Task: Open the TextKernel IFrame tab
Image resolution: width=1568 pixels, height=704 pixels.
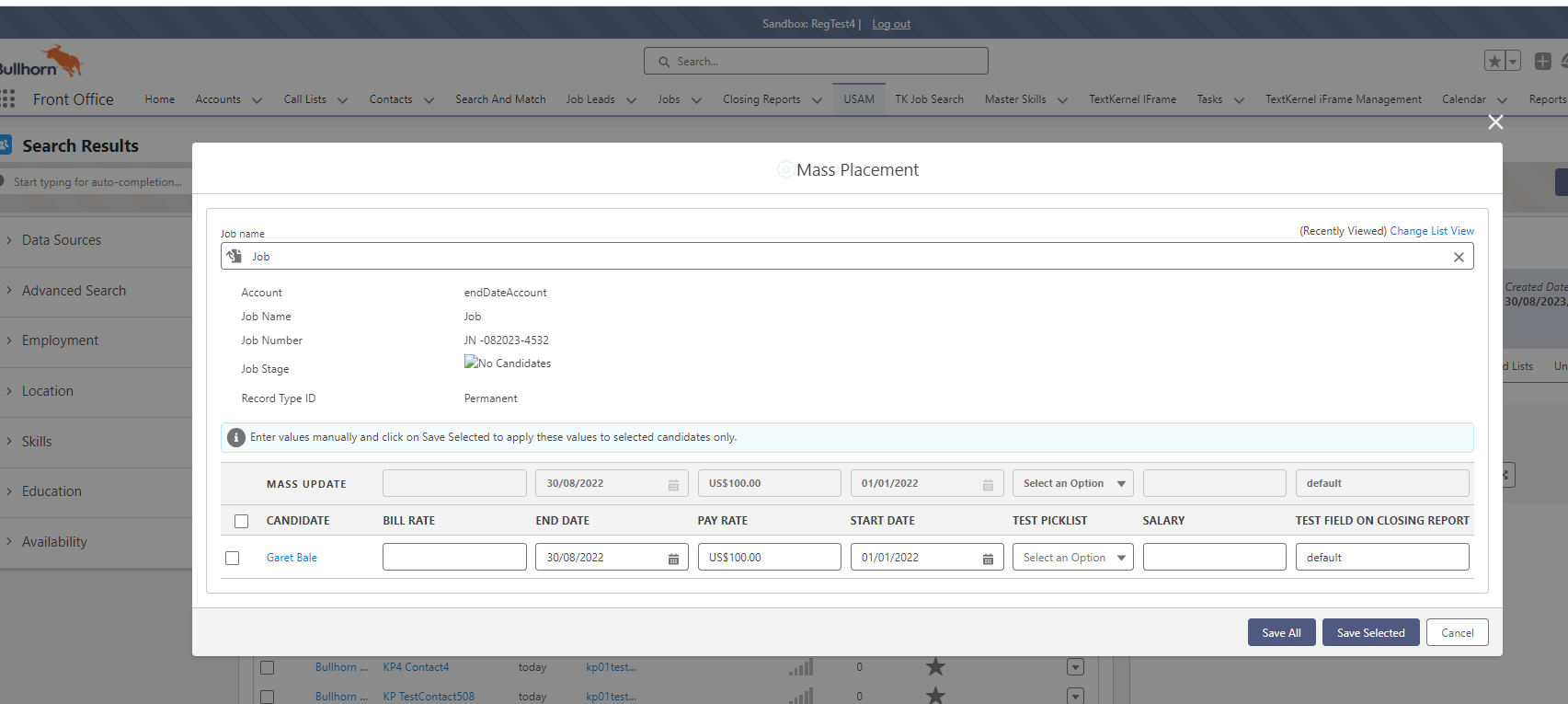Action: pos(1132,99)
